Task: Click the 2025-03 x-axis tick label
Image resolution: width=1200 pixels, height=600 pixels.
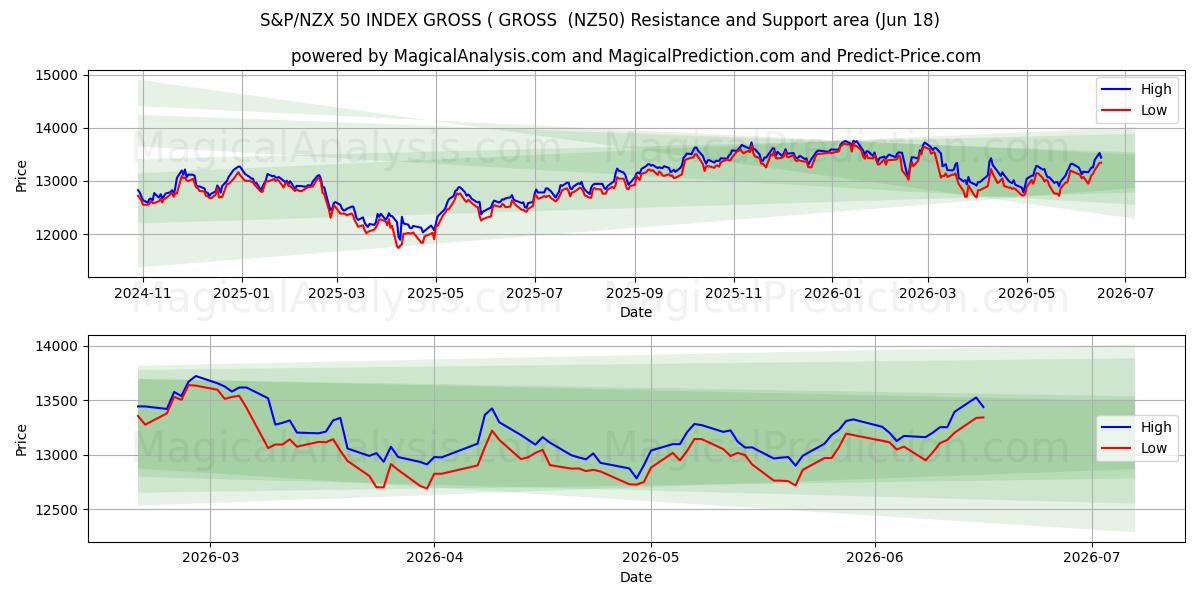Action: 337,294
